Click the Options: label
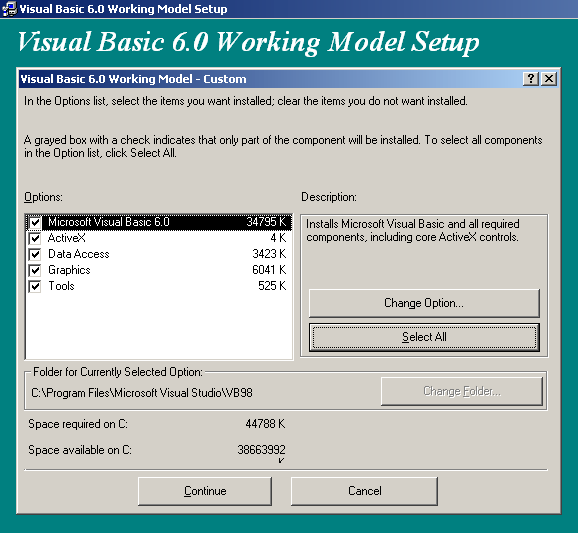The image size is (578, 533). click(x=43, y=197)
